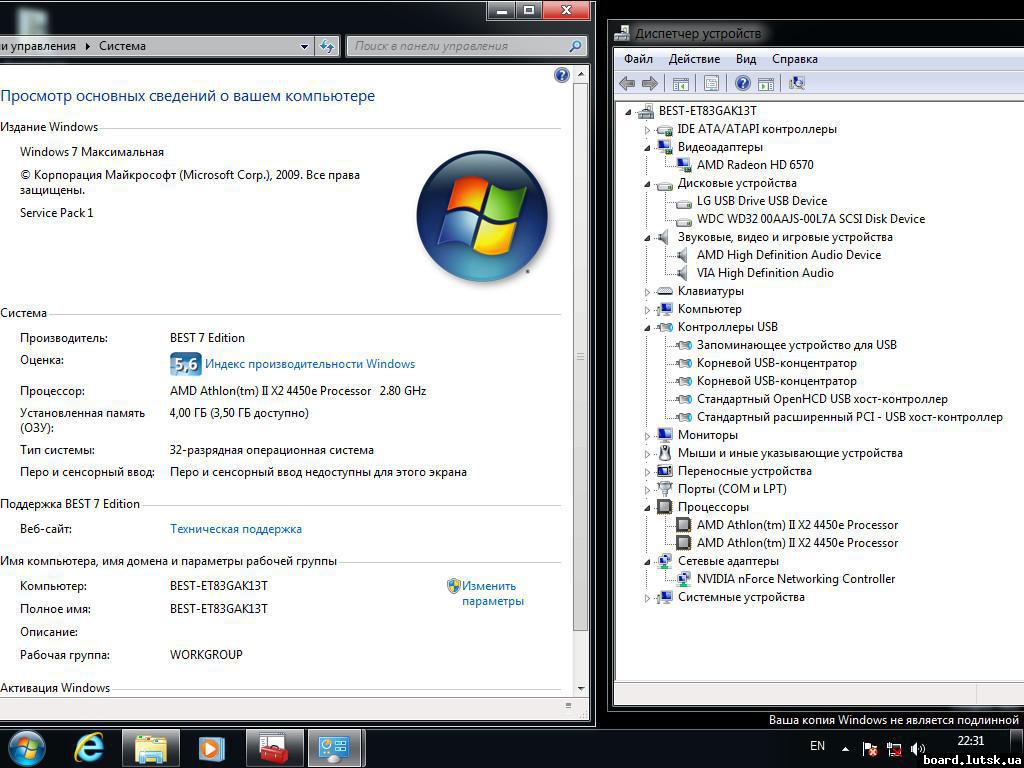Screen dimensions: 1024x768
Task: Click the Индекс производительности Windows link
Action: click(309, 364)
